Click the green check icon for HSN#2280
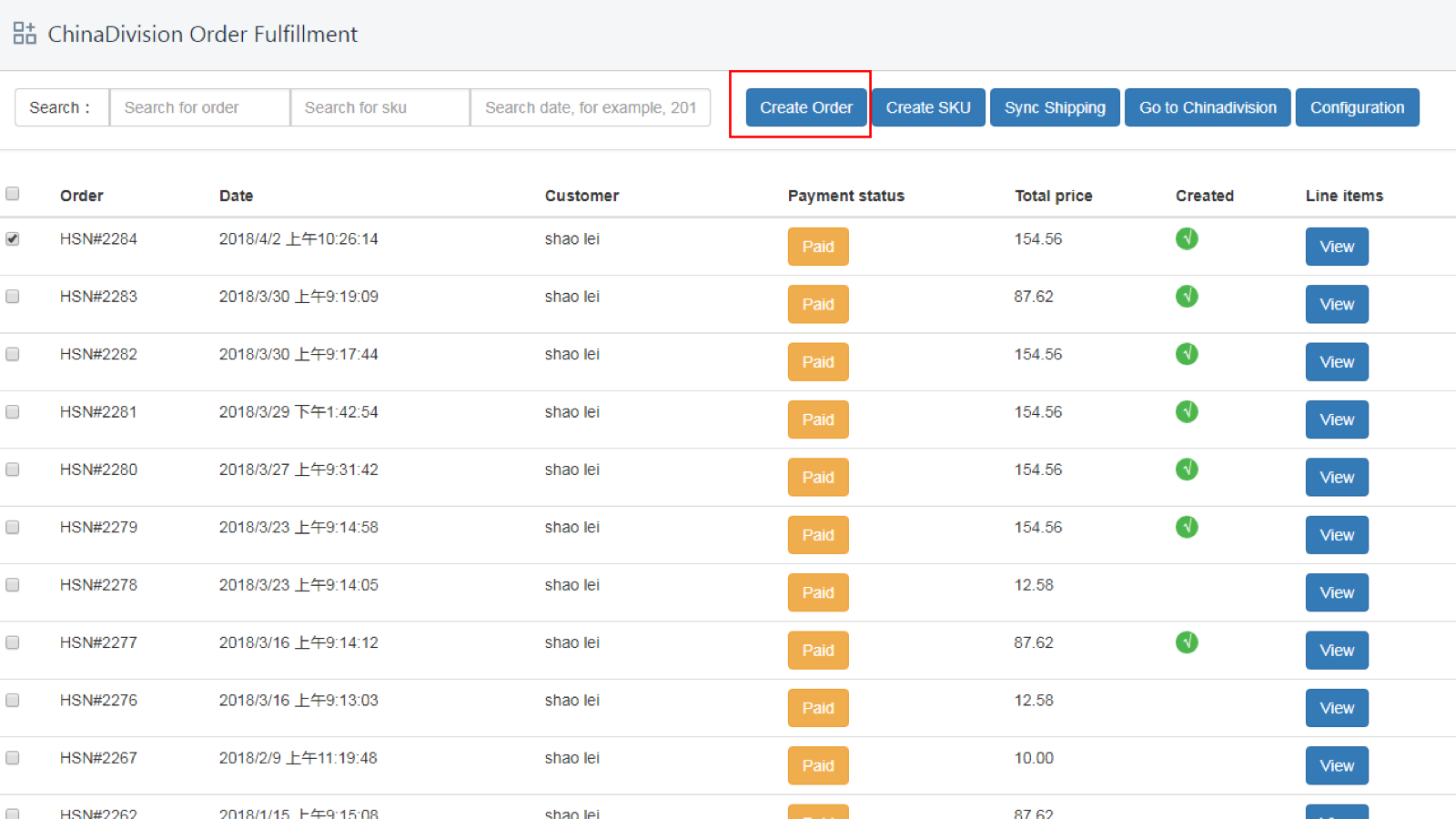This screenshot has width=1456, height=819. pyautogui.click(x=1187, y=470)
